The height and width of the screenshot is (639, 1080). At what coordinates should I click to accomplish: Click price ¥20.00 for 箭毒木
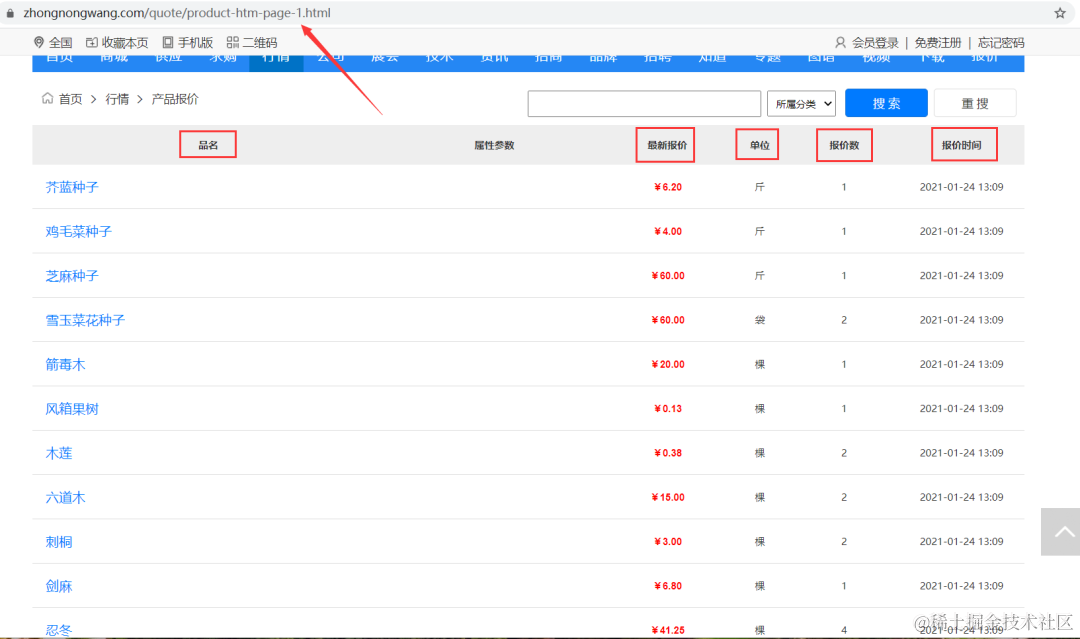coord(667,364)
